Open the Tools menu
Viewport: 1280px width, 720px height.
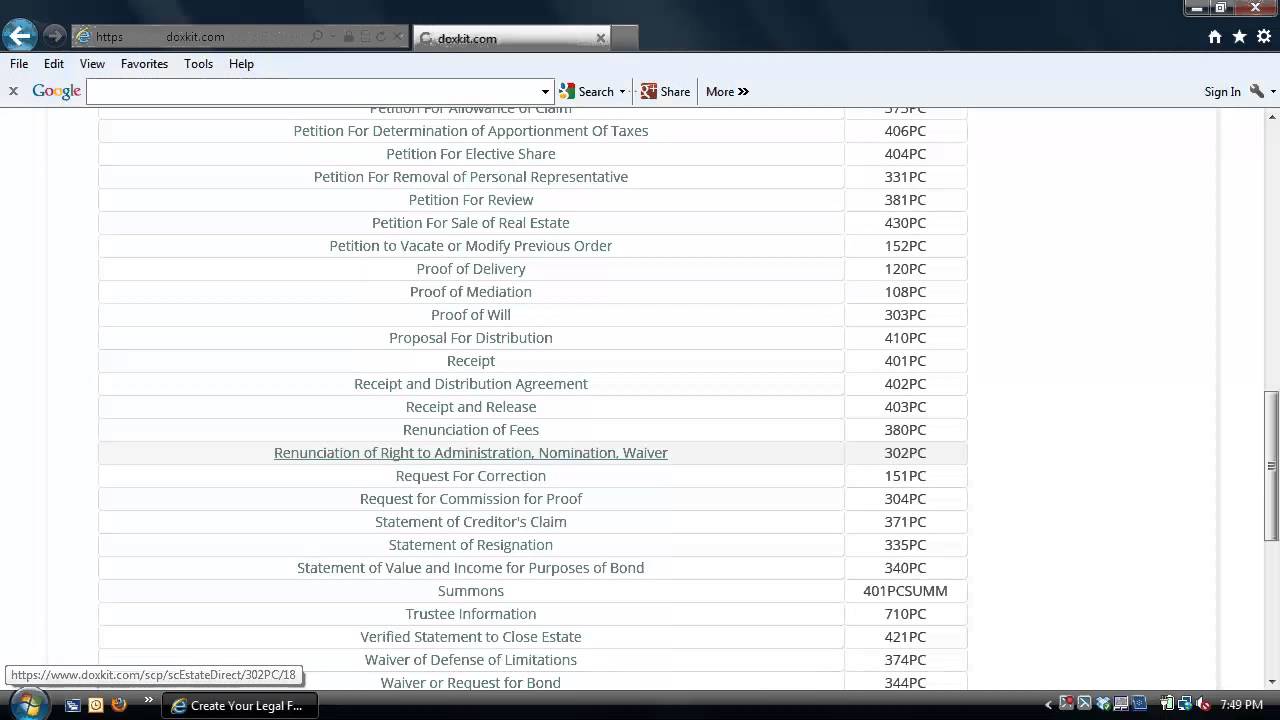(198, 63)
